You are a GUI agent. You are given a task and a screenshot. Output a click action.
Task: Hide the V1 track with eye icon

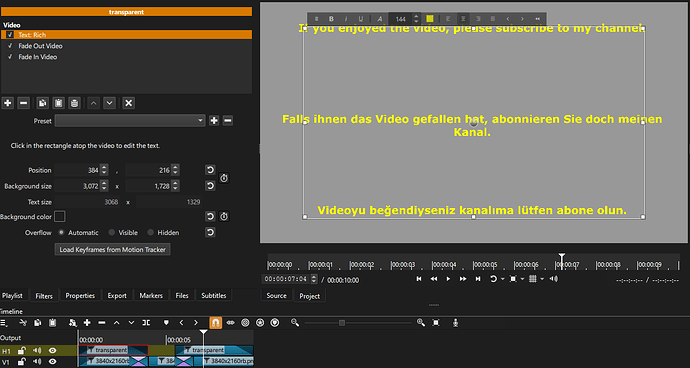click(x=53, y=361)
